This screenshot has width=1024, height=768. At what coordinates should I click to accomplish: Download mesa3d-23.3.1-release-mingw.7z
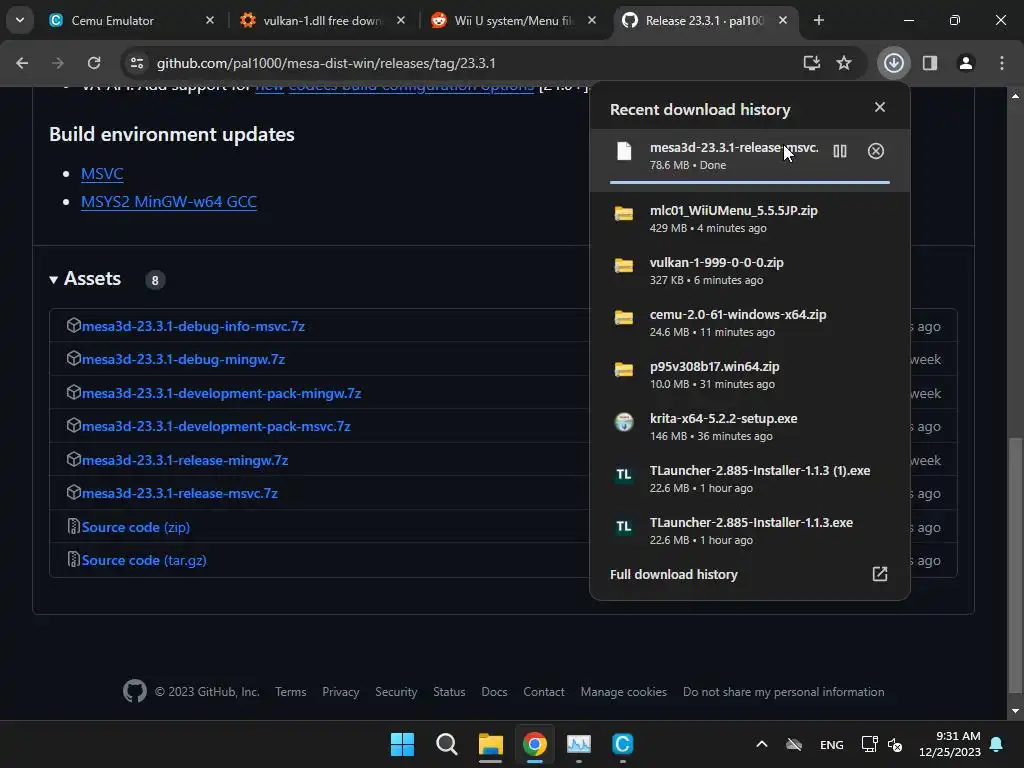(x=185, y=460)
